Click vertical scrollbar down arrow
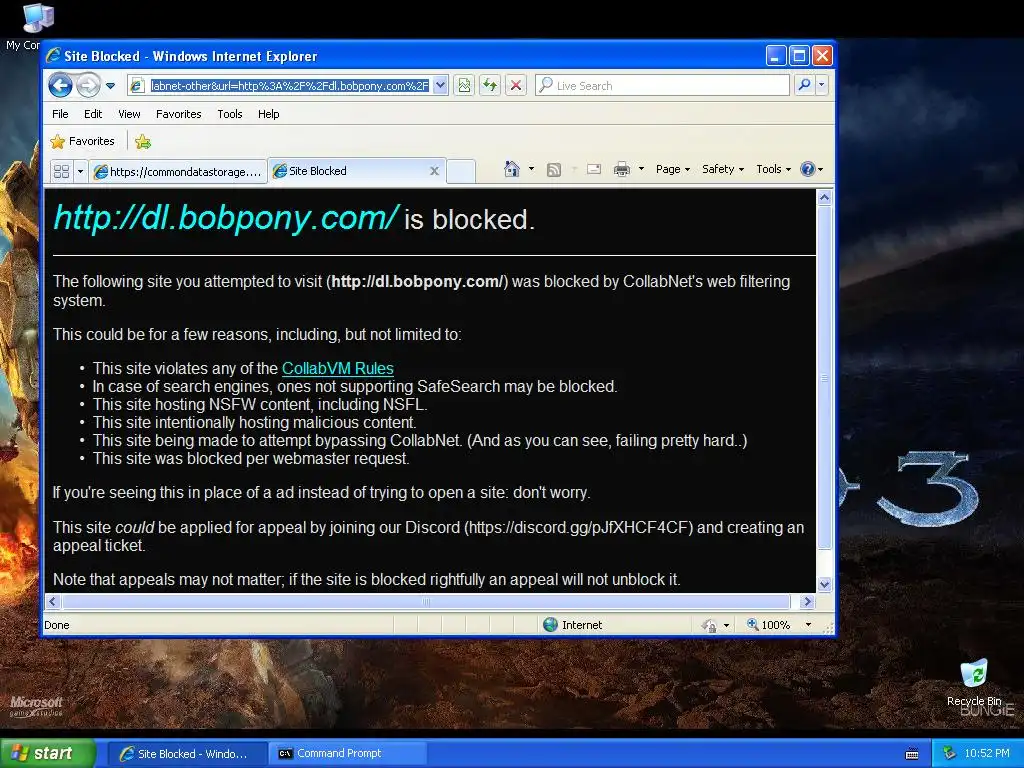1024x768 pixels. tap(824, 584)
